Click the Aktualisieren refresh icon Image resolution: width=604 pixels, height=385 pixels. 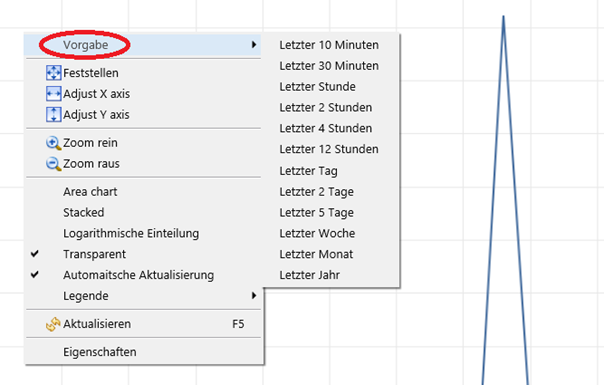point(53,324)
